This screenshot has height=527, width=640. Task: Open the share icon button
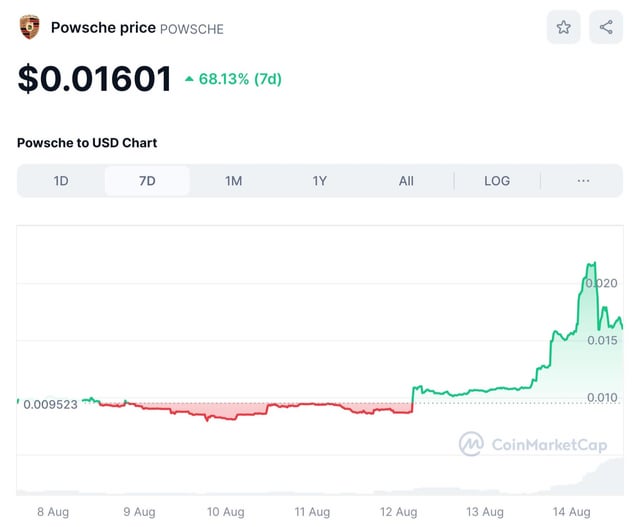coord(606,28)
